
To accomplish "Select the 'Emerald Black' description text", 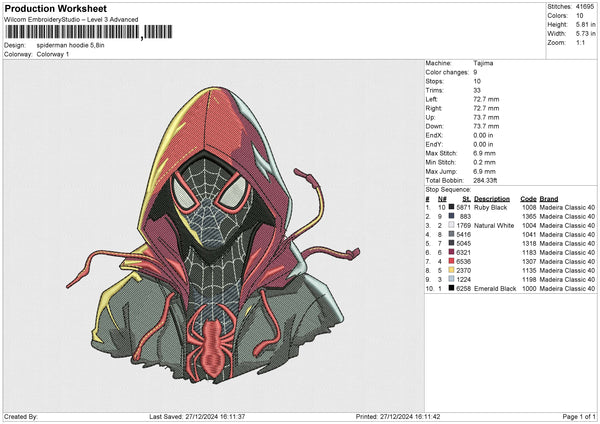I will click(x=495, y=288).
